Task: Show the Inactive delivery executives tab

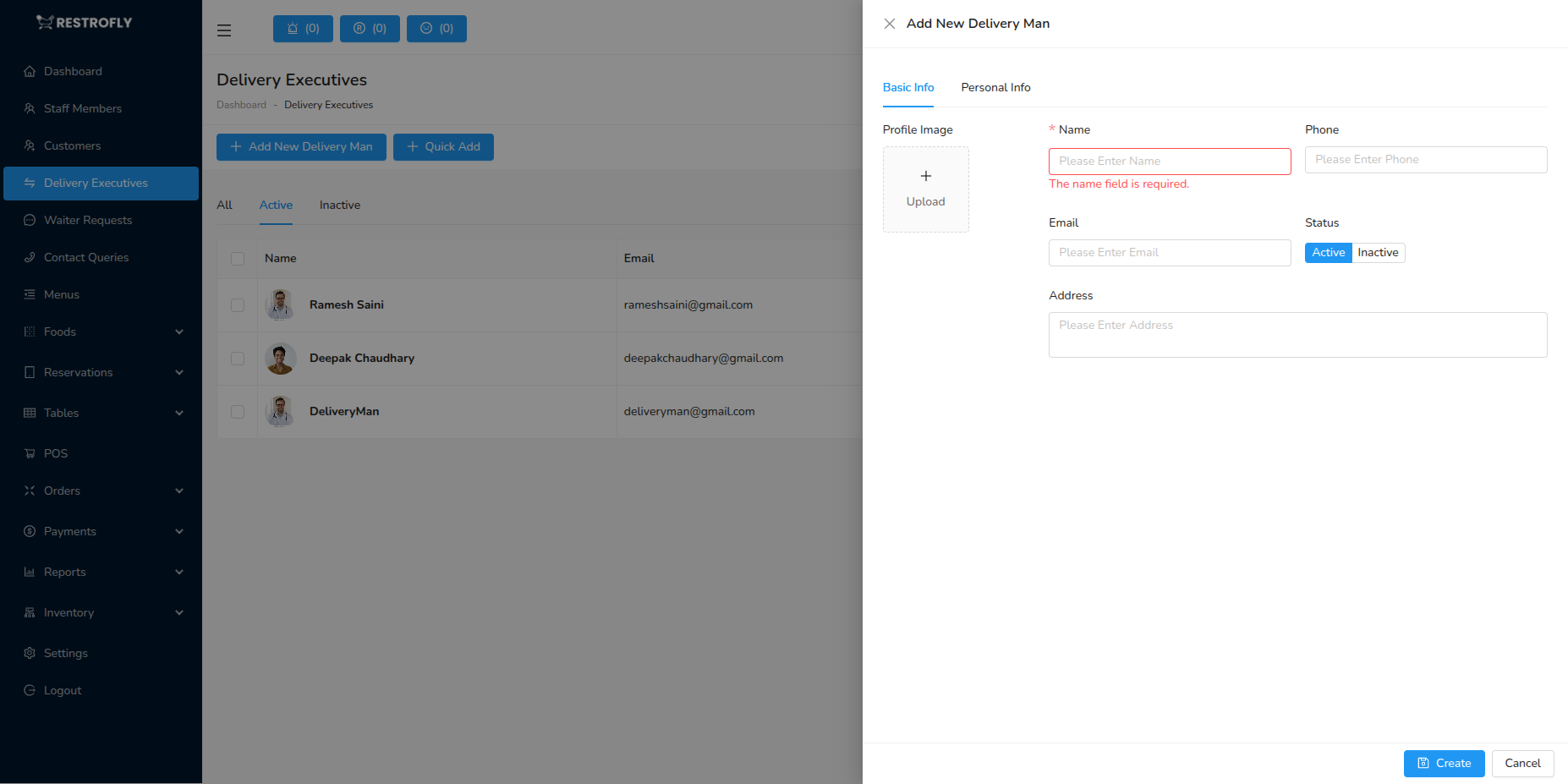Action: [x=339, y=206]
